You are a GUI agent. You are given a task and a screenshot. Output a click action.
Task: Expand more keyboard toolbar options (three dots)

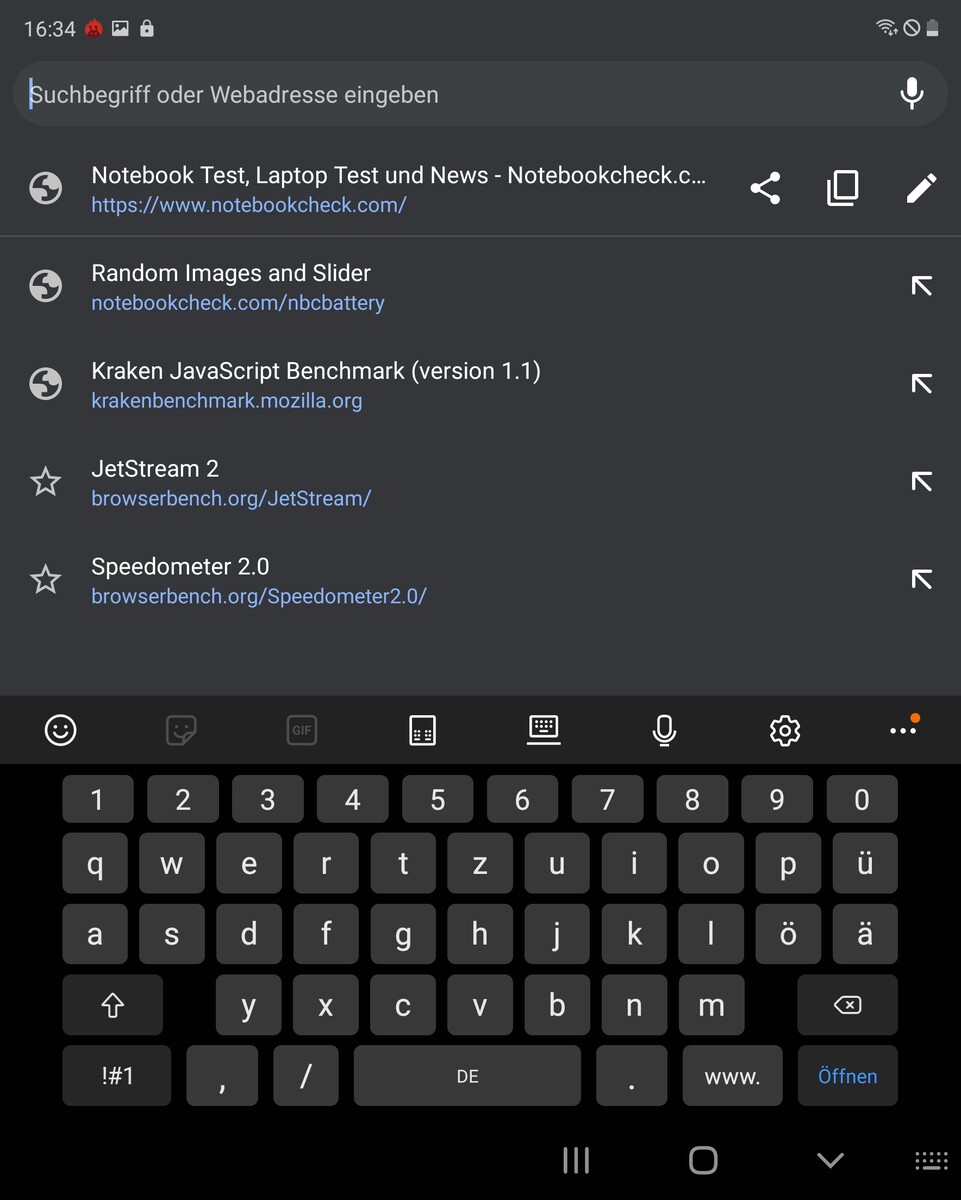pos(903,730)
